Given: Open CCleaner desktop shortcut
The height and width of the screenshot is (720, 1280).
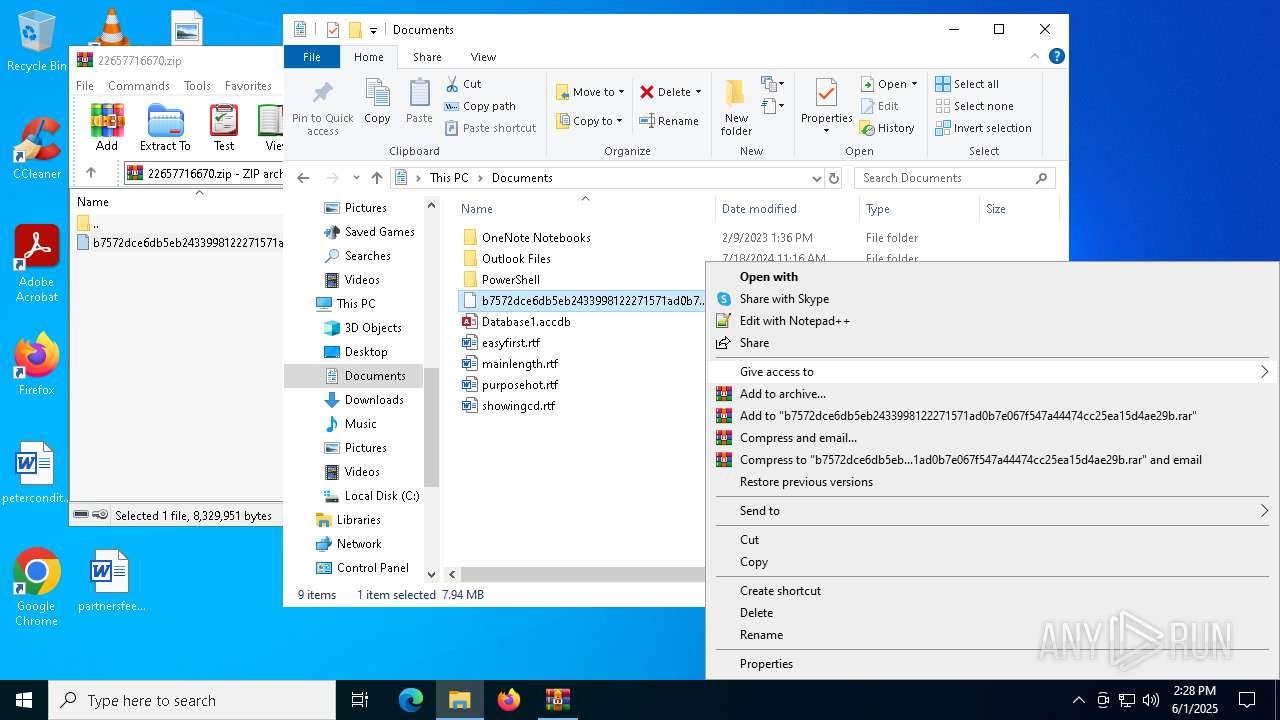Looking at the screenshot, I should click(x=37, y=148).
